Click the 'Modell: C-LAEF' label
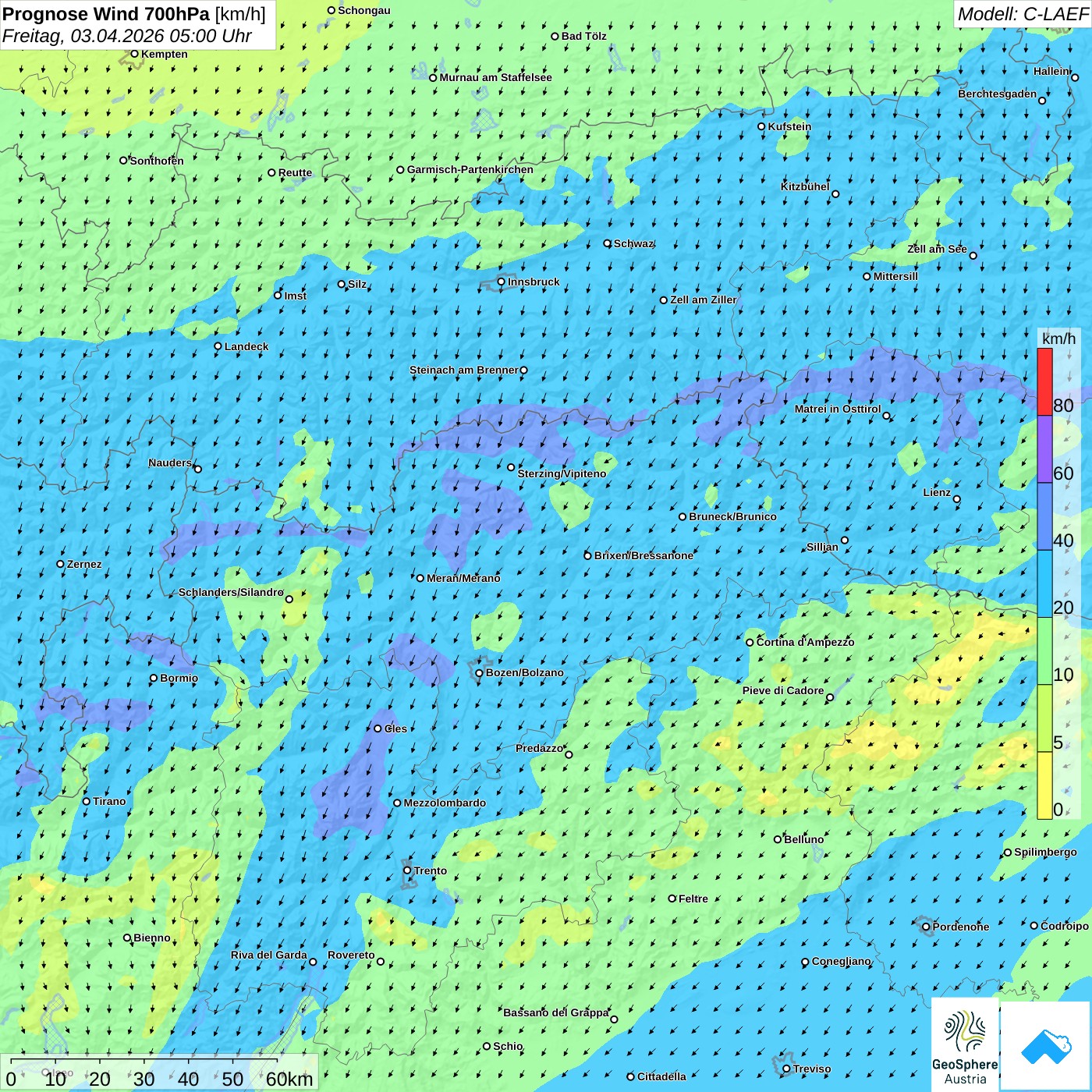This screenshot has height=1092, width=1092. click(1023, 14)
